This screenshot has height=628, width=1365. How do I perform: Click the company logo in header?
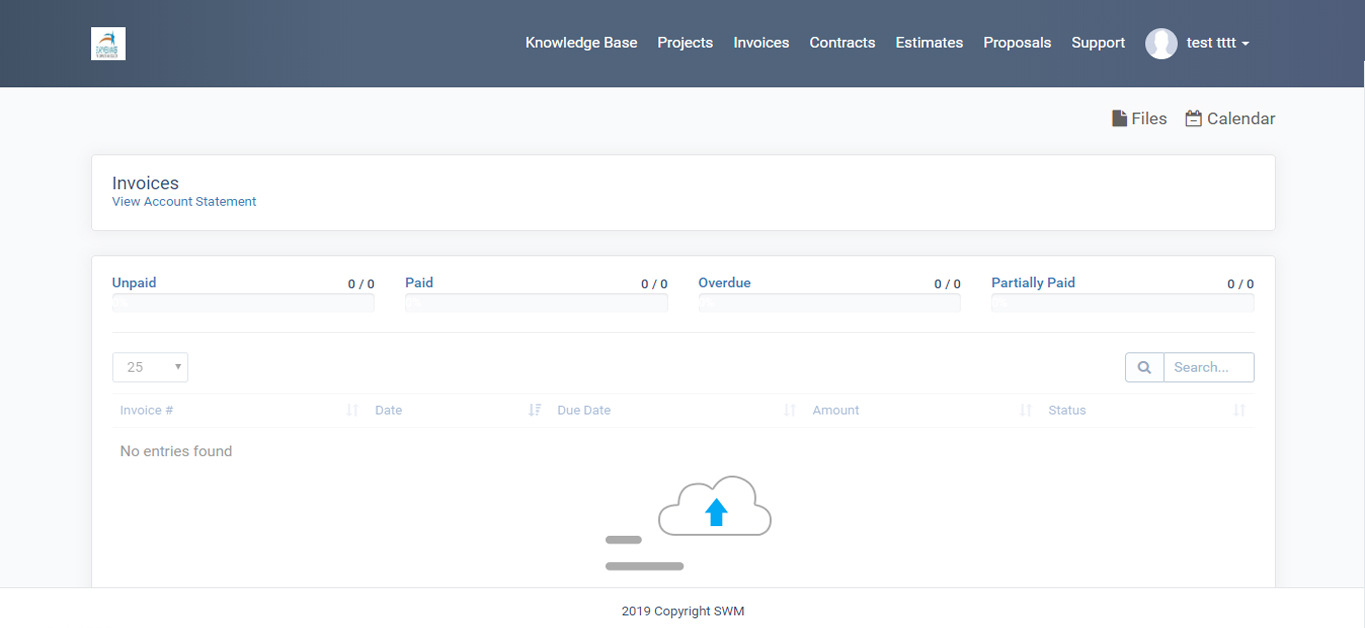pyautogui.click(x=108, y=43)
